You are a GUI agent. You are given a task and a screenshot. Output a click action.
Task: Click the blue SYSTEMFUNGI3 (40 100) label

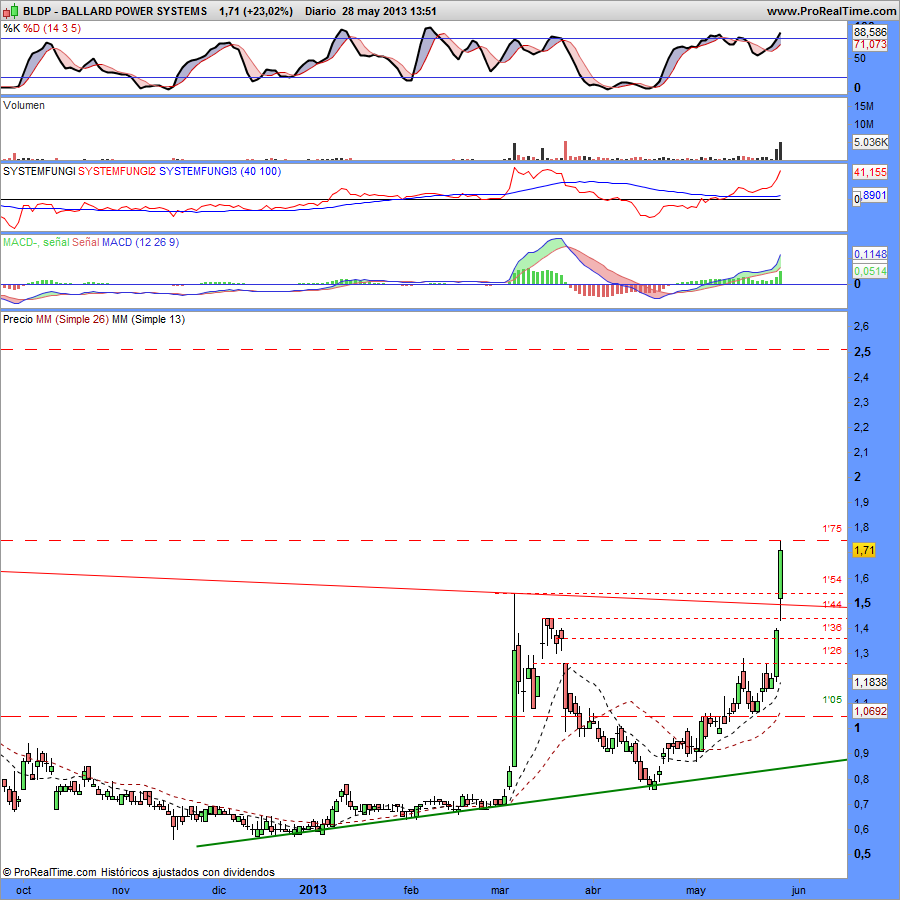220,171
